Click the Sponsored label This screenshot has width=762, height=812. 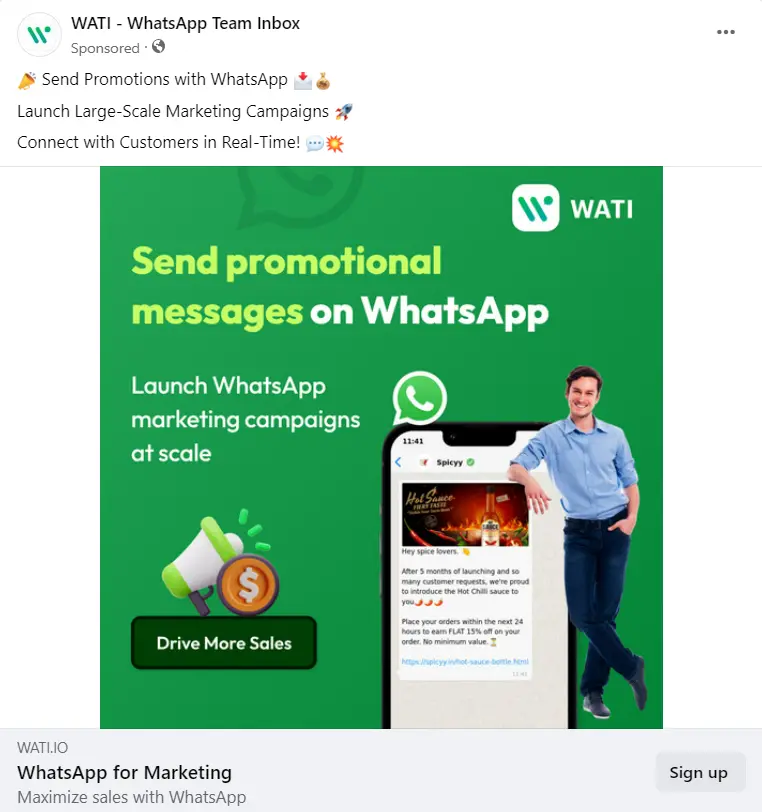105,48
